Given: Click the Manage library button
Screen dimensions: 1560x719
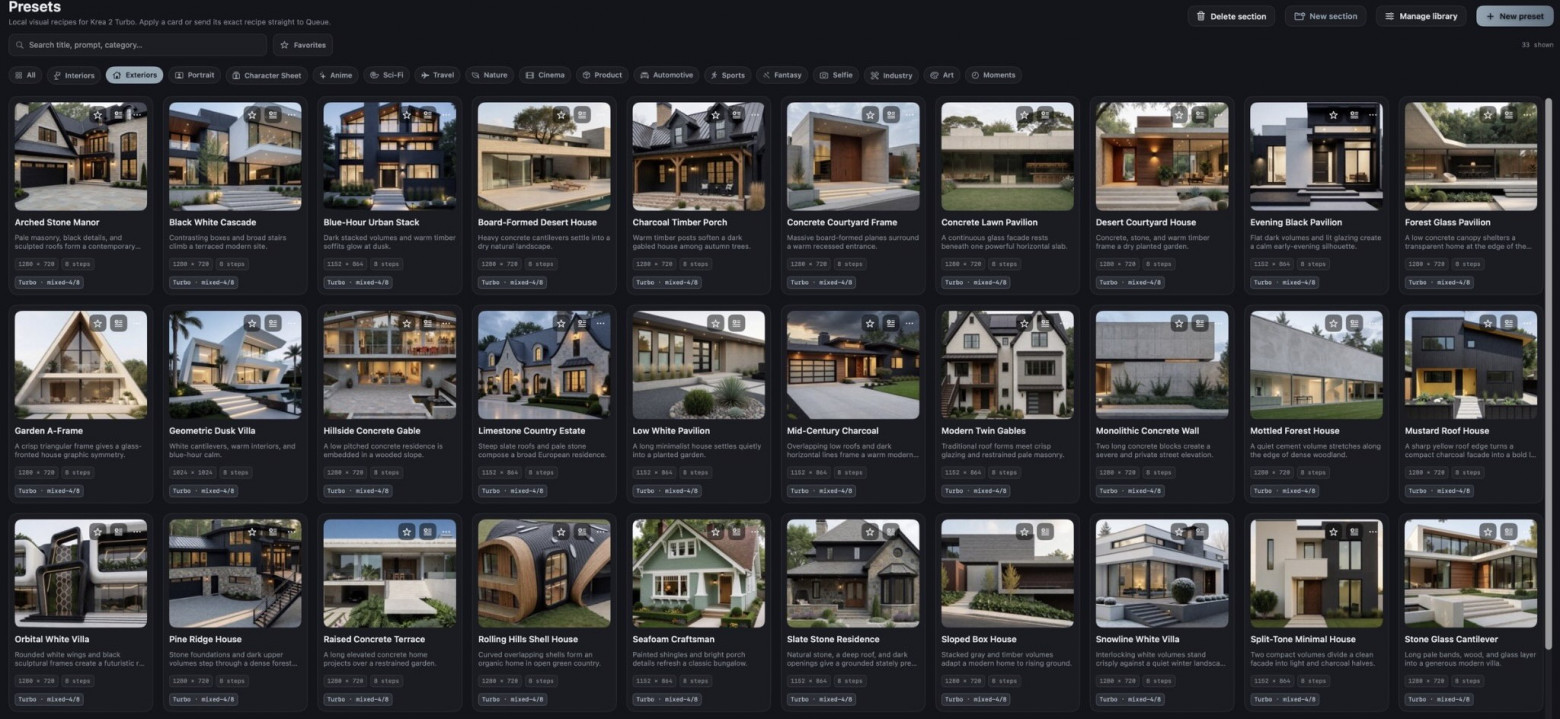Looking at the screenshot, I should point(1421,16).
